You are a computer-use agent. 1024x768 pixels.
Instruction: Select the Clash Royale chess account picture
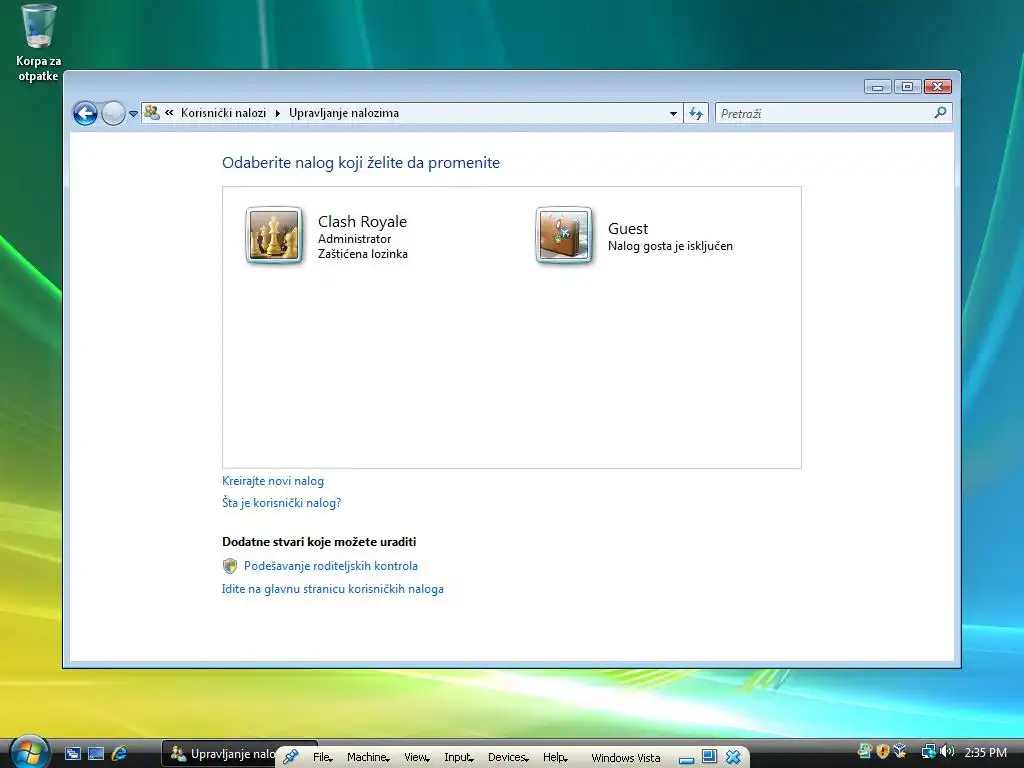pos(274,235)
